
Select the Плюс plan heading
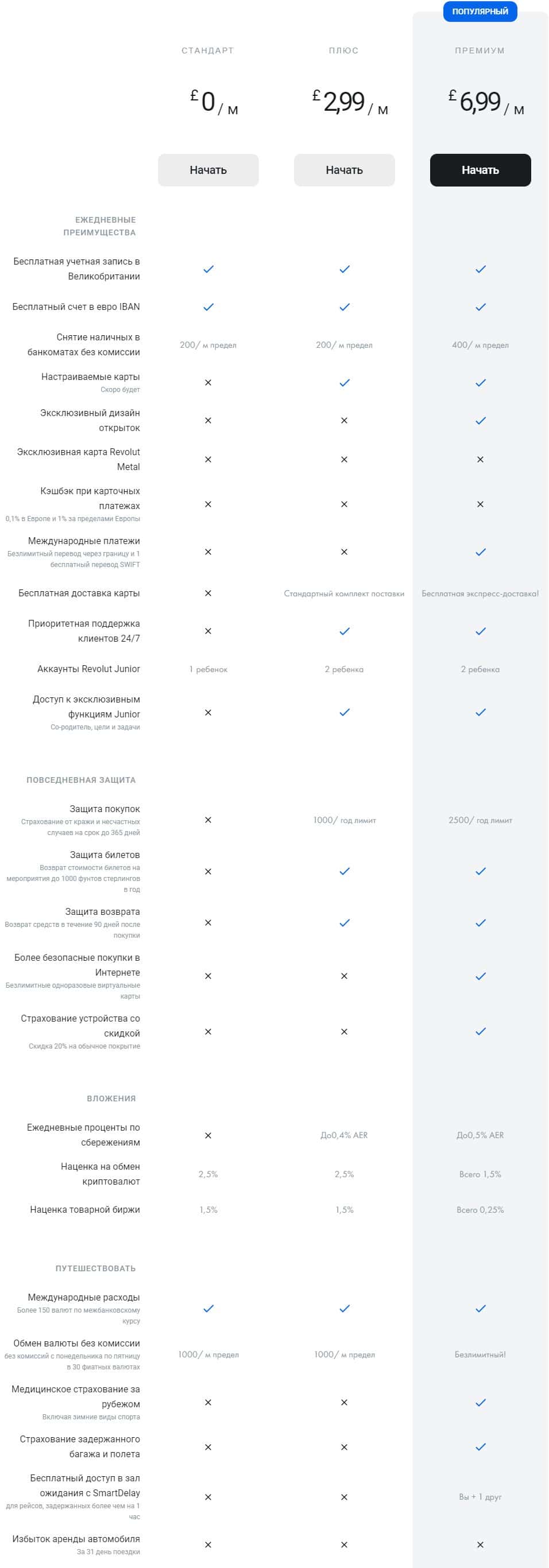[x=343, y=51]
